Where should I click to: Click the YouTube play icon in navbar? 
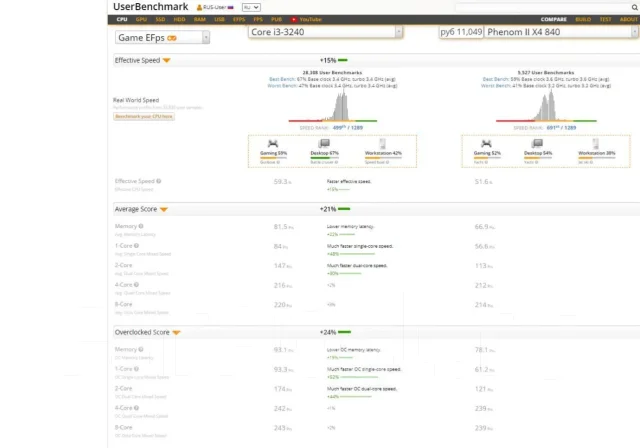[x=293, y=19]
